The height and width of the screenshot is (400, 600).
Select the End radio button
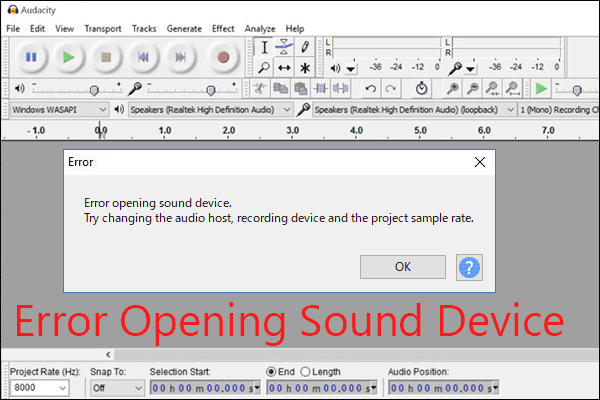click(x=271, y=372)
